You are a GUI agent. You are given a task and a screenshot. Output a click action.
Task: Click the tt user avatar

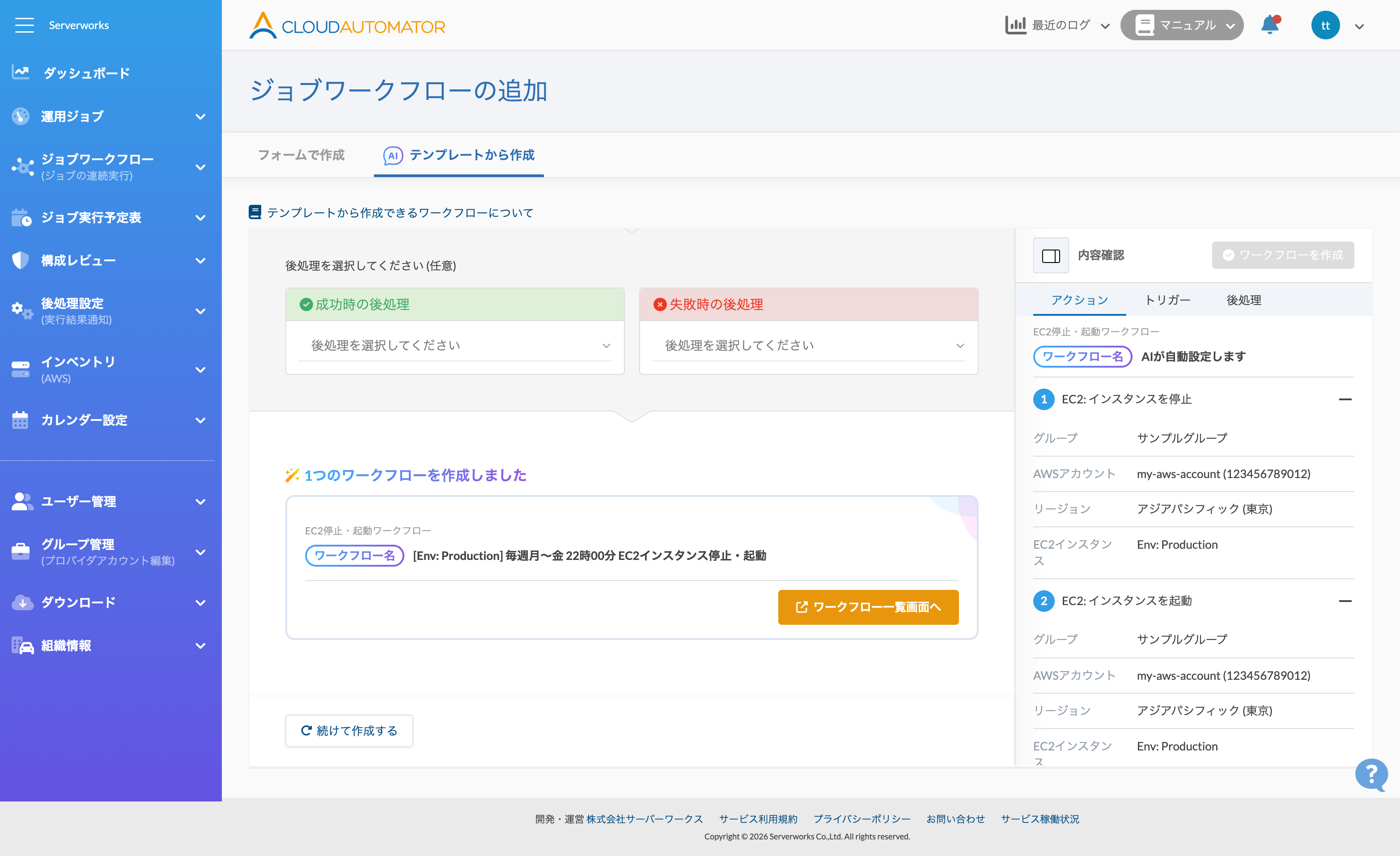click(1325, 25)
